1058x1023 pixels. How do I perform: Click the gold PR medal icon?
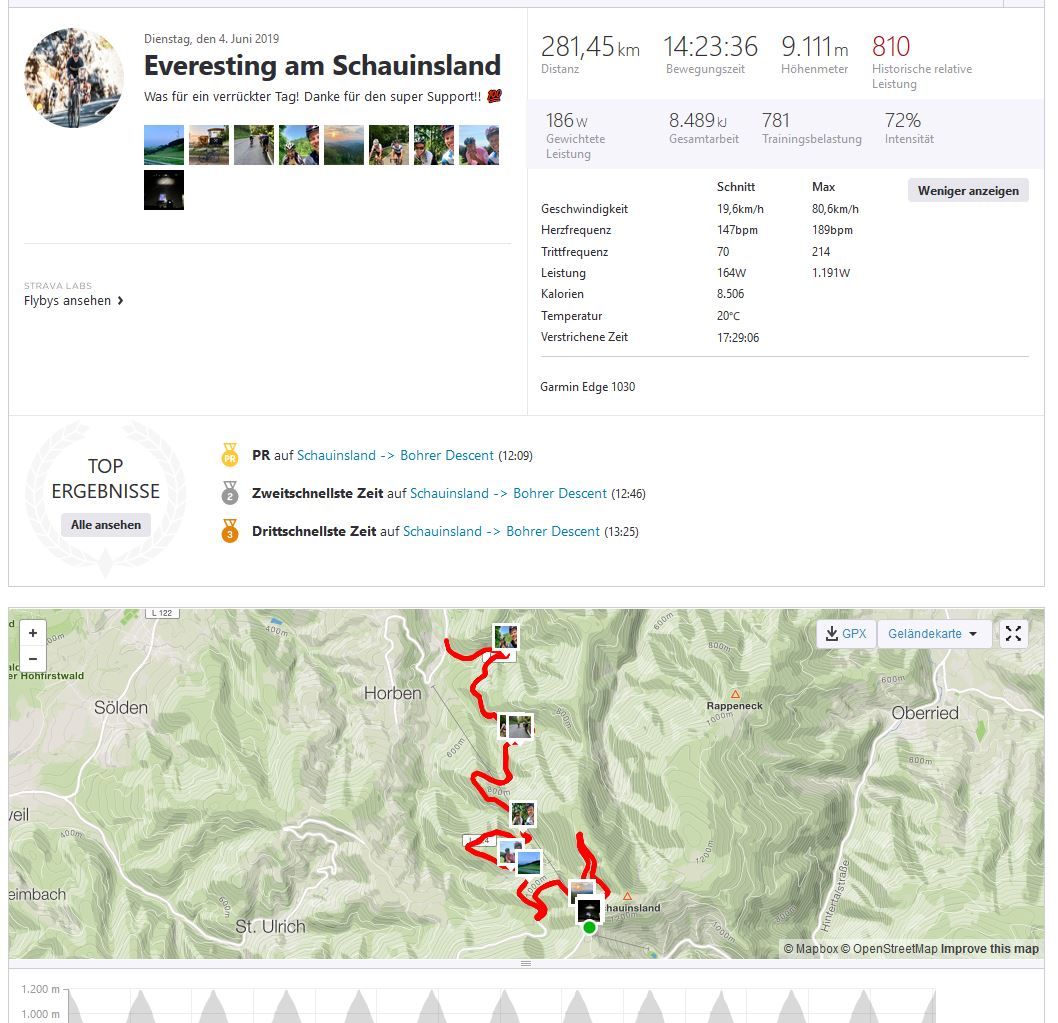(x=230, y=456)
